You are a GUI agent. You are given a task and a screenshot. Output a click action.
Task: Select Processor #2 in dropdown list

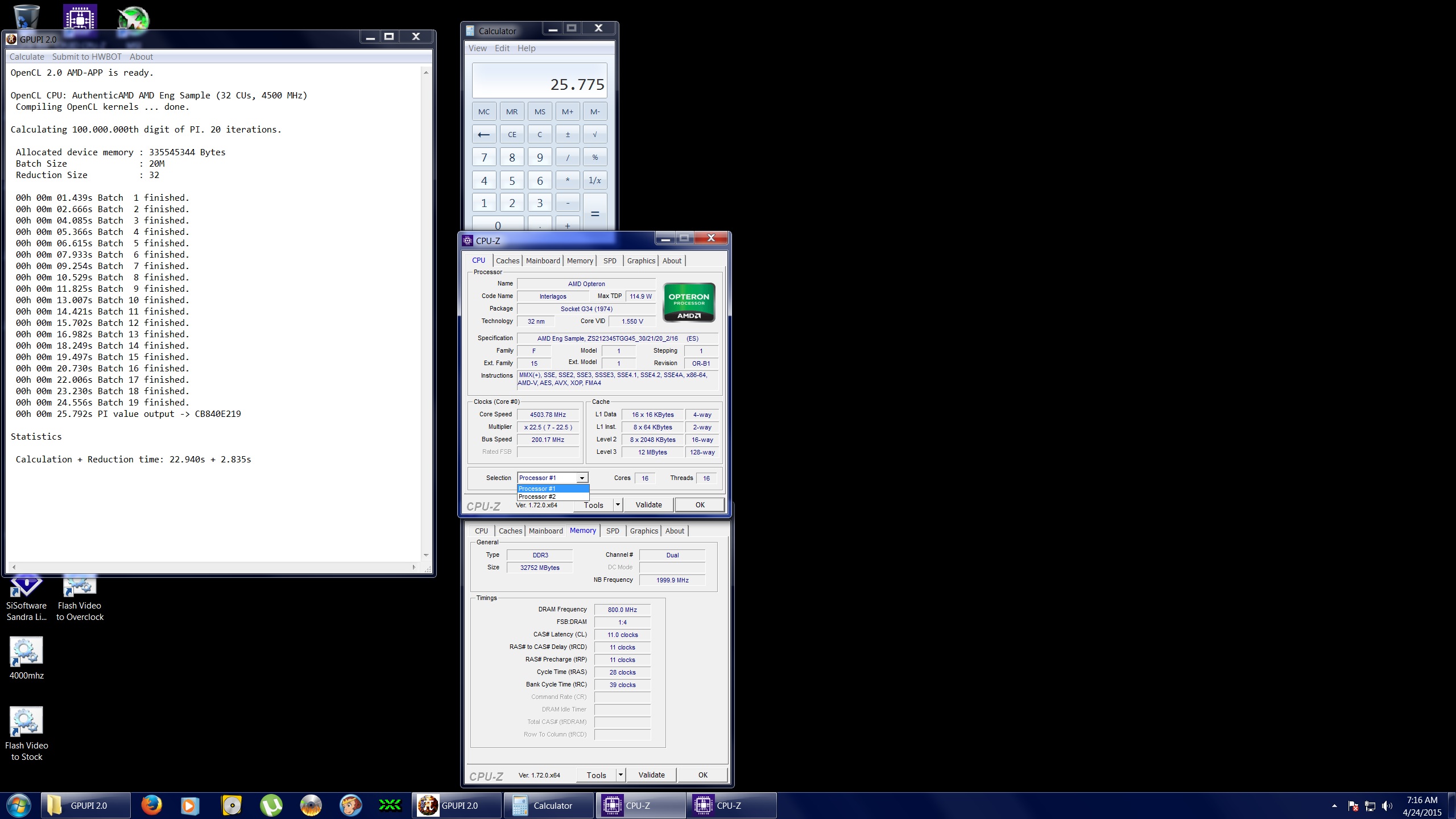click(x=553, y=497)
